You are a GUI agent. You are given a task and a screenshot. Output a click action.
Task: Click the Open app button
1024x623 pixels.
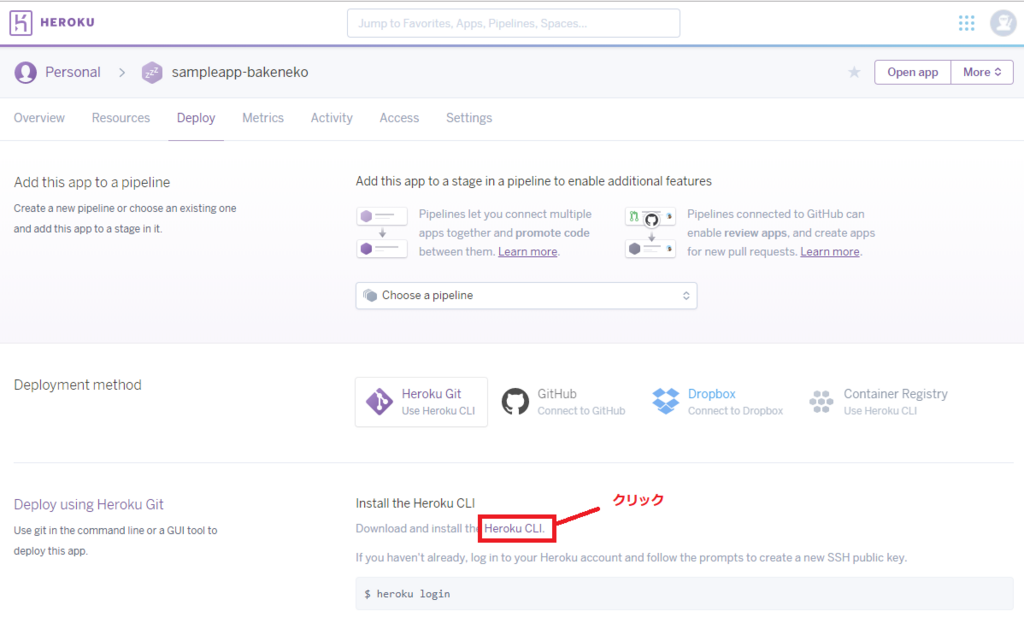click(912, 72)
